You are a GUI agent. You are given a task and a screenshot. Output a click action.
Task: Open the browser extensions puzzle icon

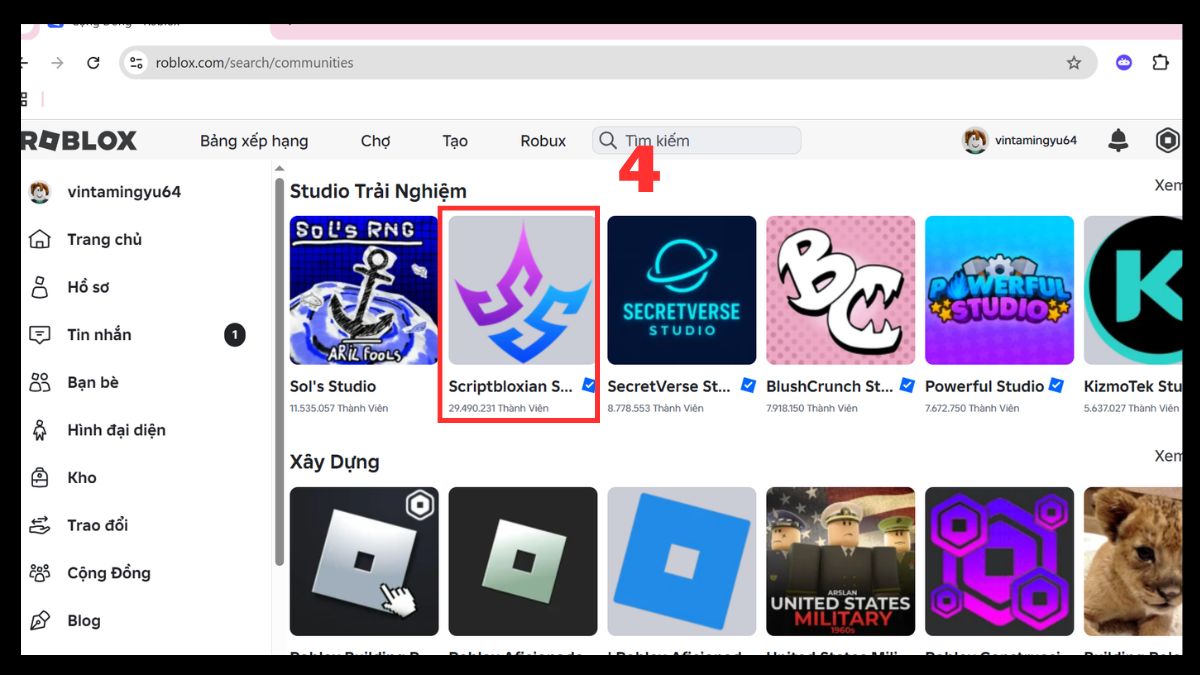pos(1160,62)
